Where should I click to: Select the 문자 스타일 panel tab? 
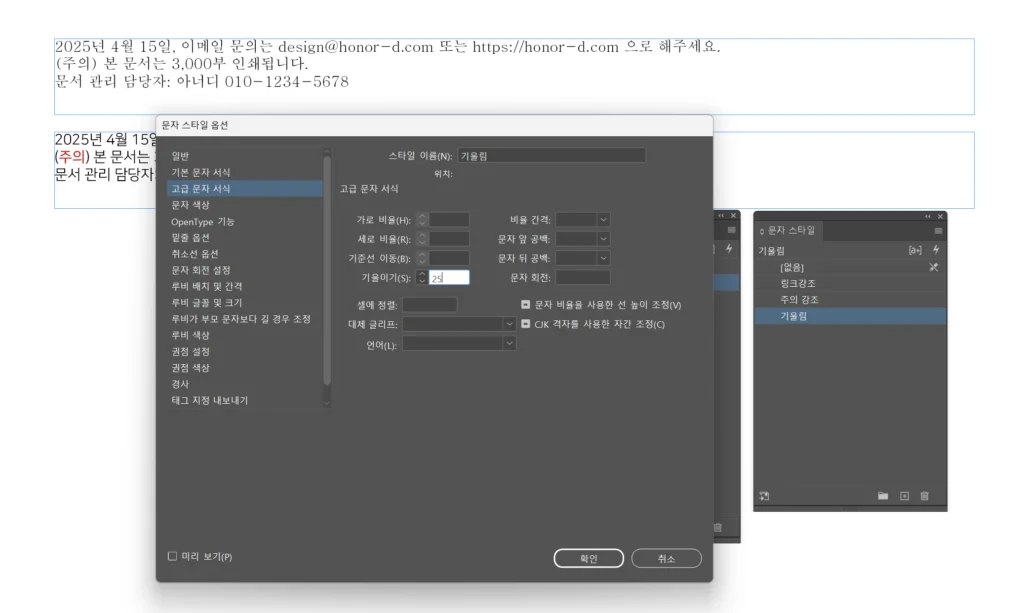[x=788, y=230]
